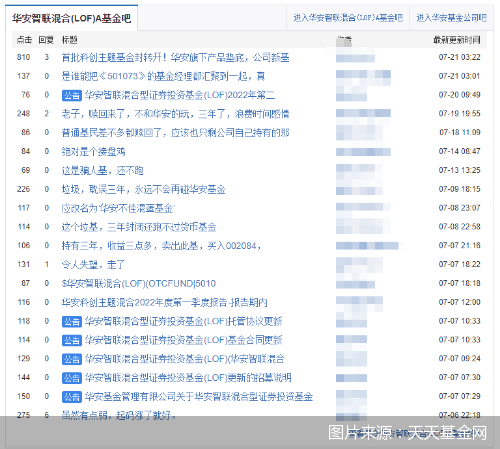
Task: Click 公告 badge on 基金合同更新 row
Action: (72, 340)
